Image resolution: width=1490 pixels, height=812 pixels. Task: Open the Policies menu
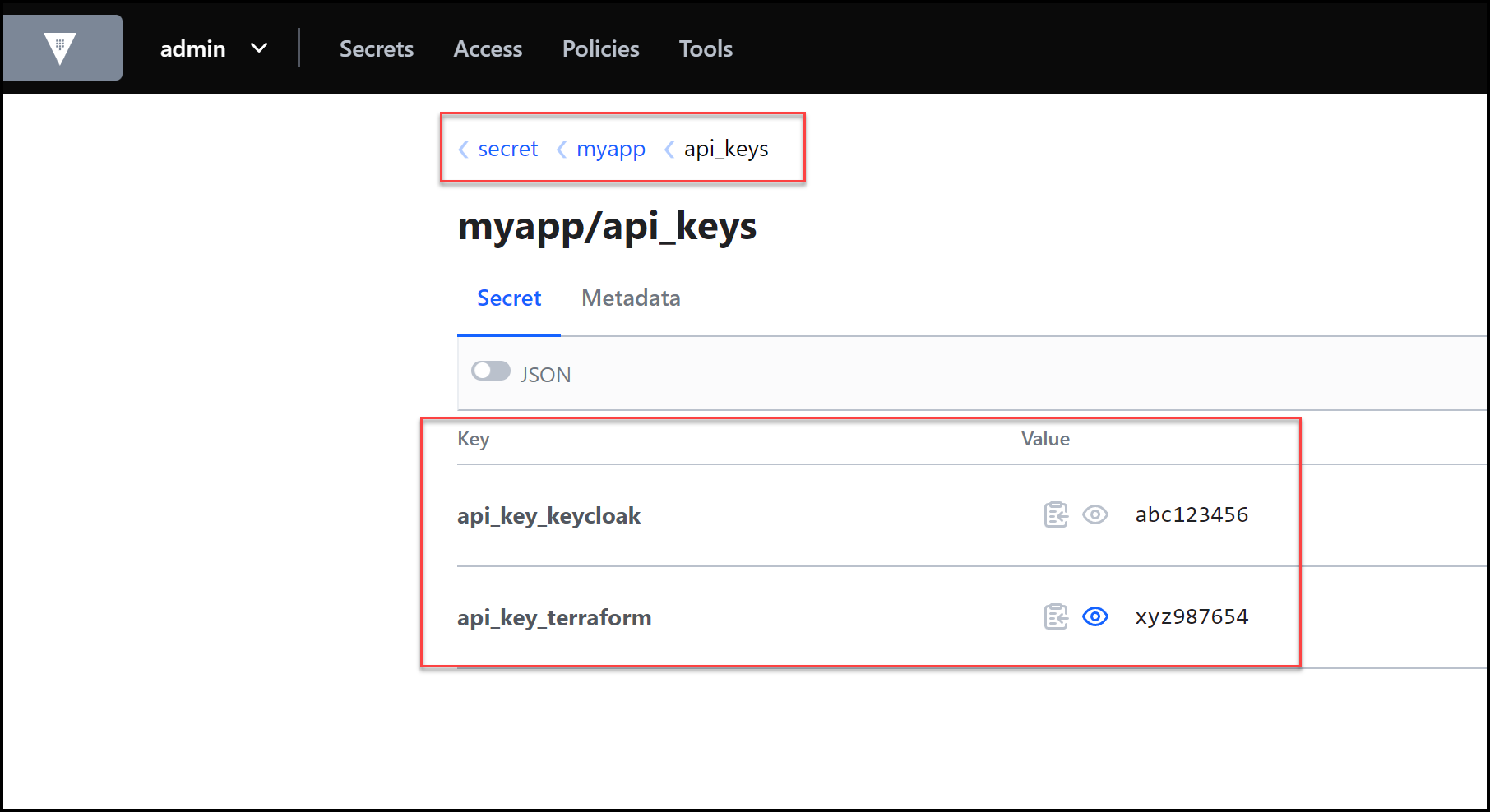coord(600,48)
